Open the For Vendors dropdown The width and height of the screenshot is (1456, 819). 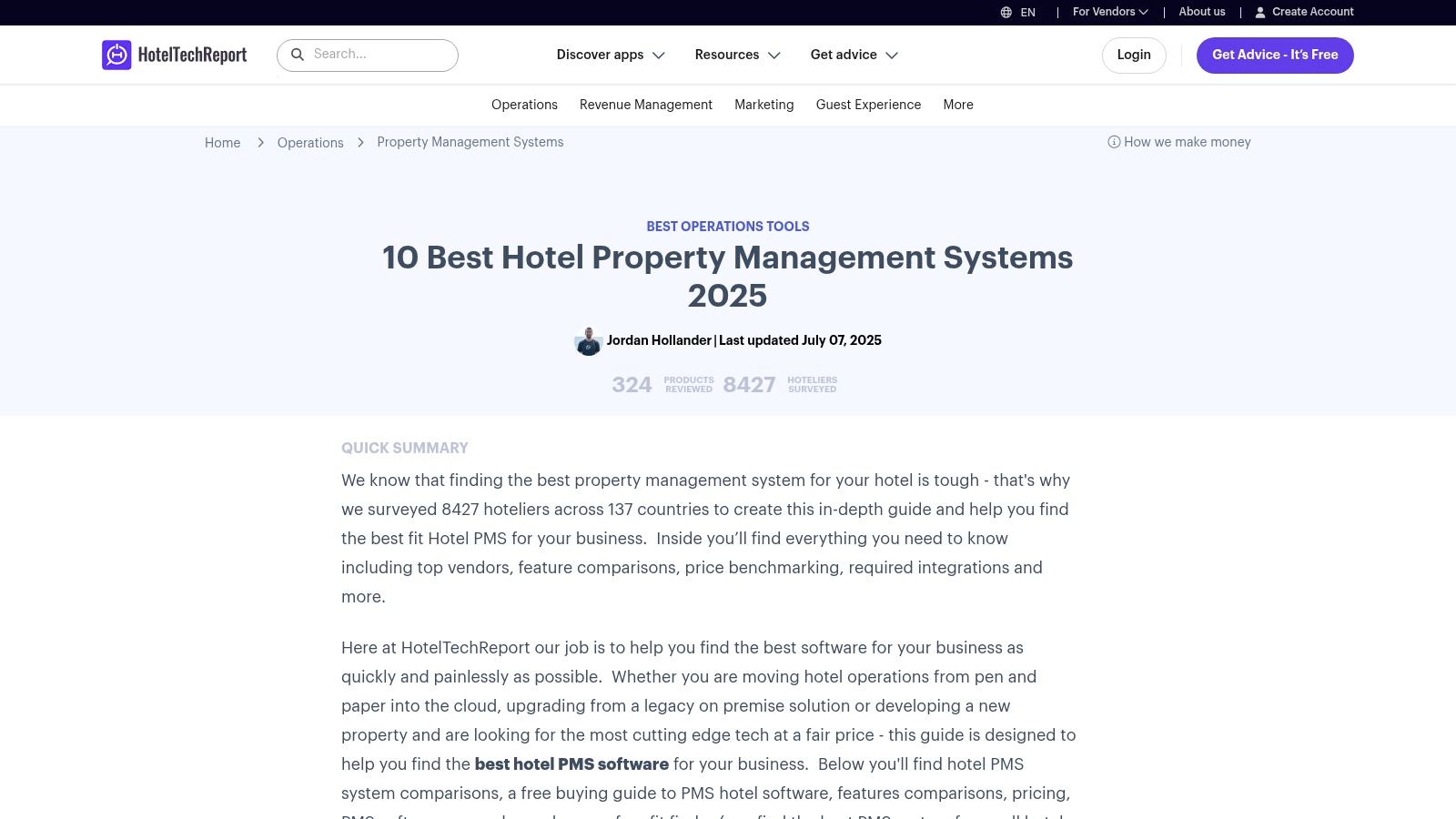pyautogui.click(x=1110, y=12)
